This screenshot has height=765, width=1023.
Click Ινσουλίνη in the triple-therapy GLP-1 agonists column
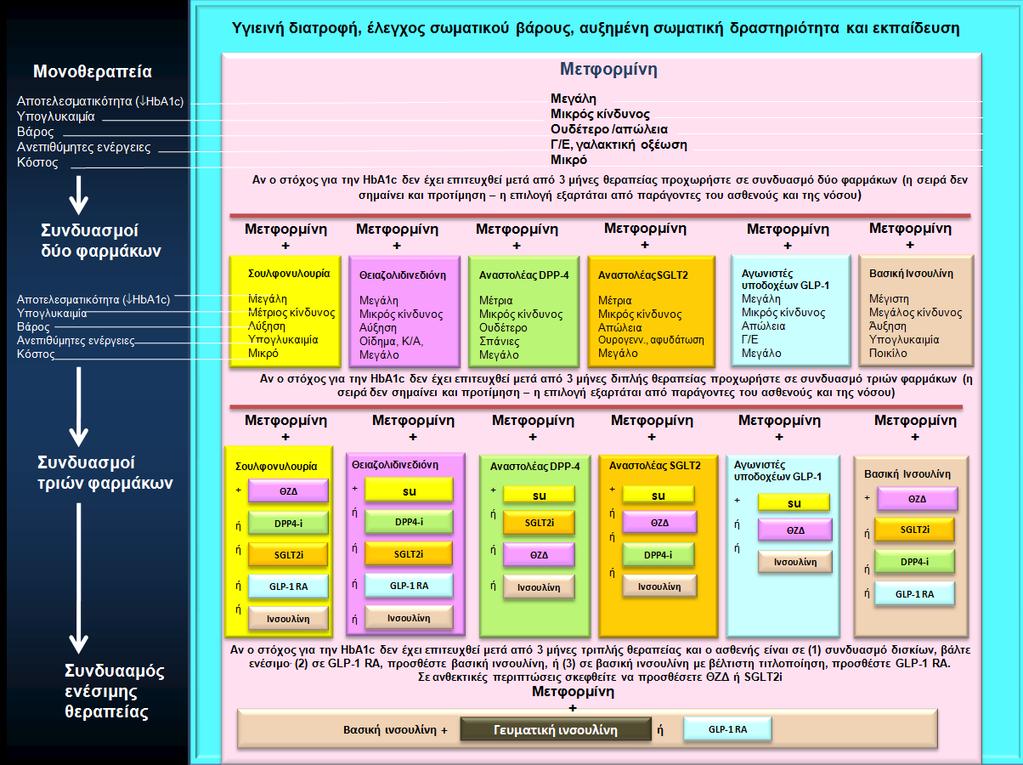point(795,562)
